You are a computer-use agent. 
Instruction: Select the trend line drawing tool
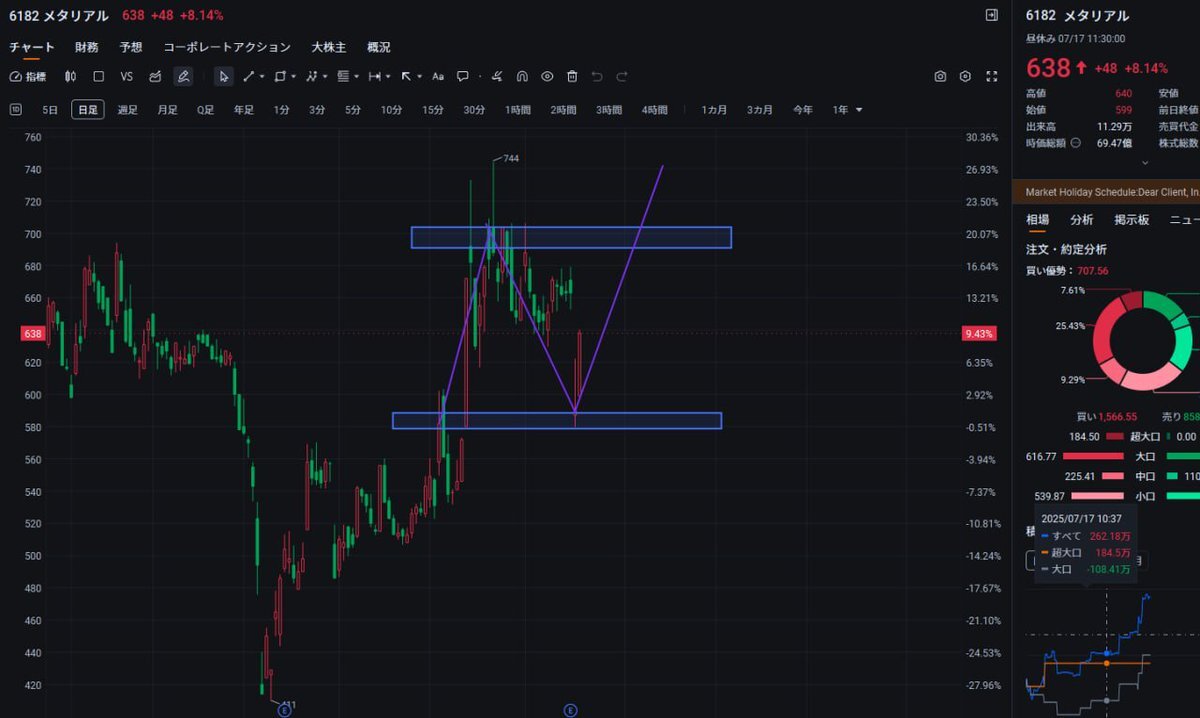[x=249, y=76]
